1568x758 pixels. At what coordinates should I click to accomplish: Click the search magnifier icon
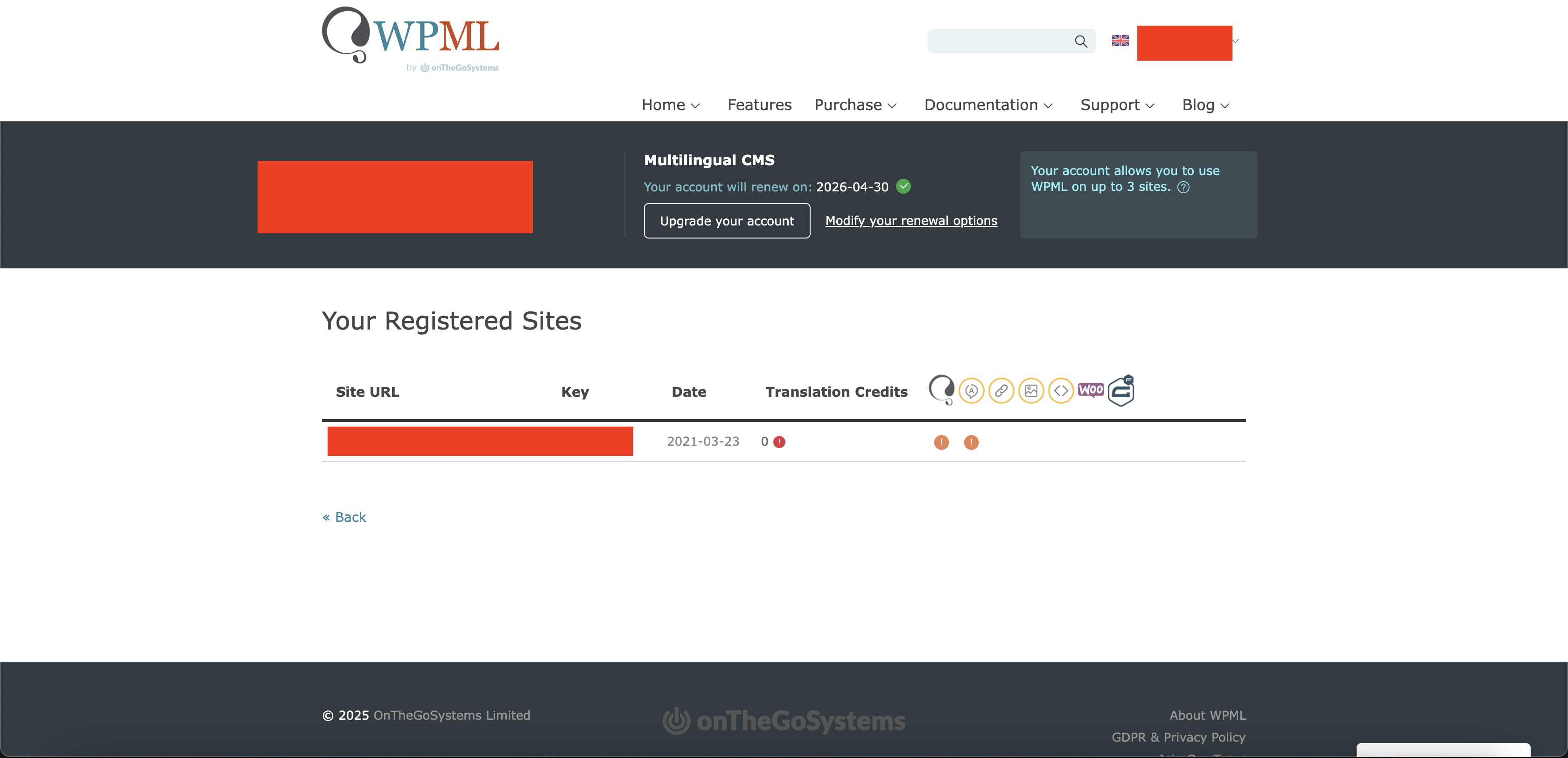1080,42
